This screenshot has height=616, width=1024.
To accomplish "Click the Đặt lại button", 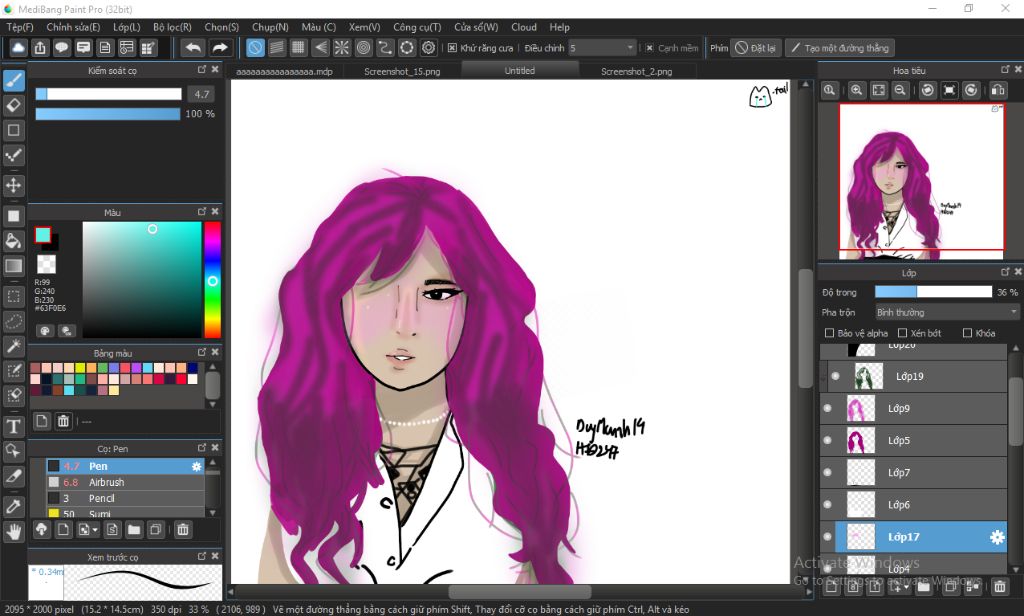I will (x=756, y=48).
